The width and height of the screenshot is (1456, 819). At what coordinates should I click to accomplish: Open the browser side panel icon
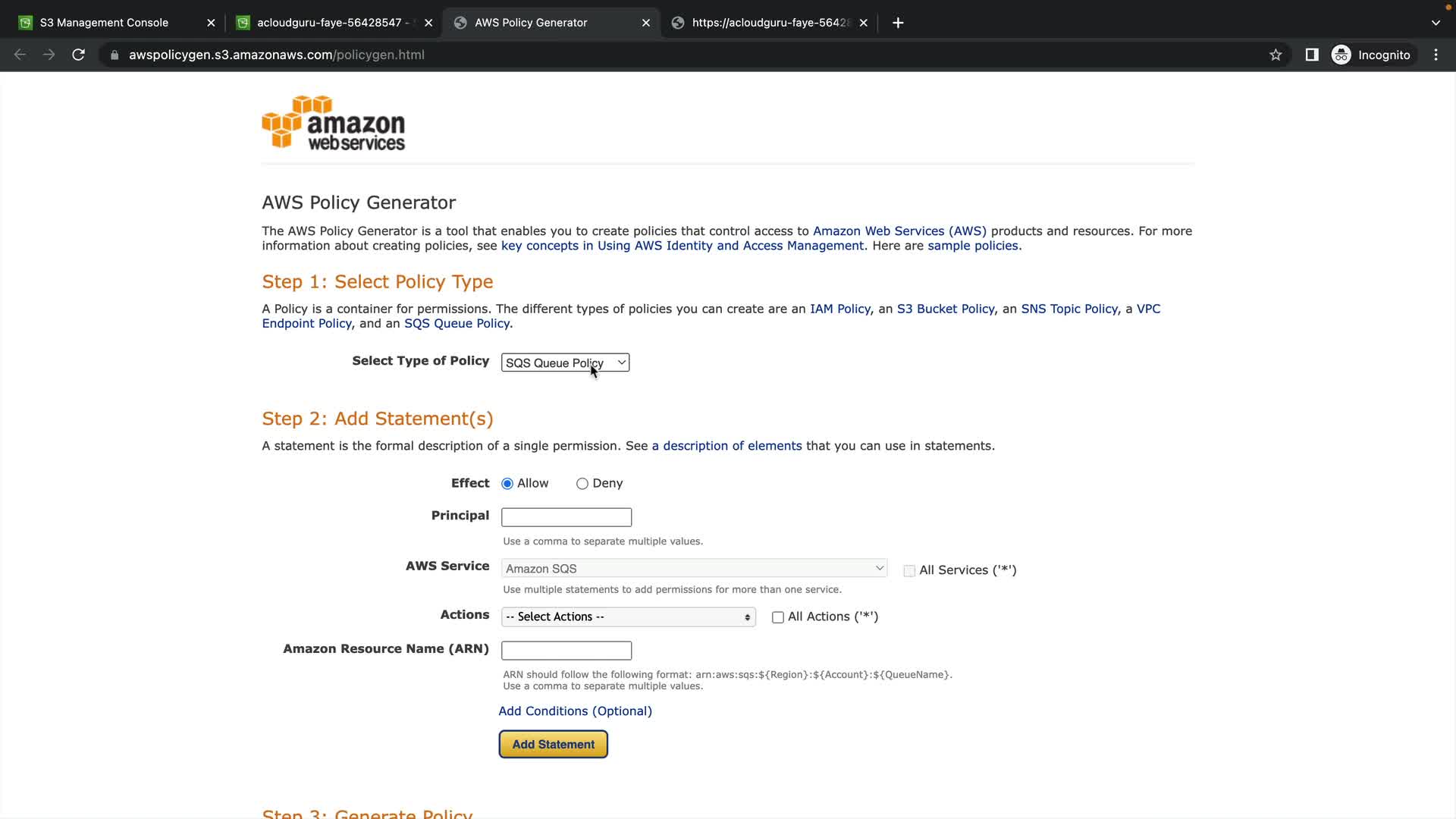[x=1312, y=55]
